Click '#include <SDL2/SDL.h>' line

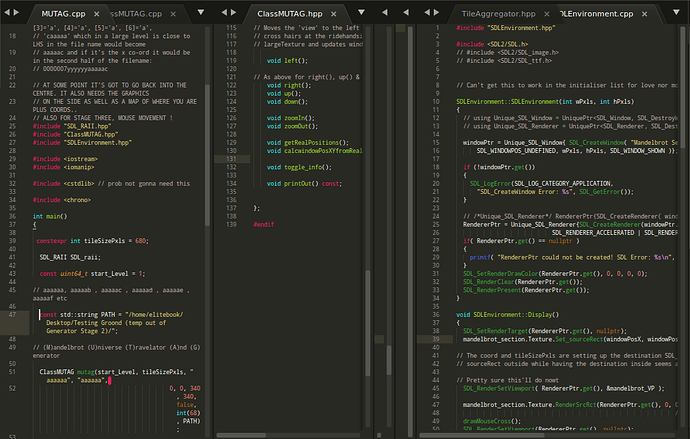(x=492, y=44)
